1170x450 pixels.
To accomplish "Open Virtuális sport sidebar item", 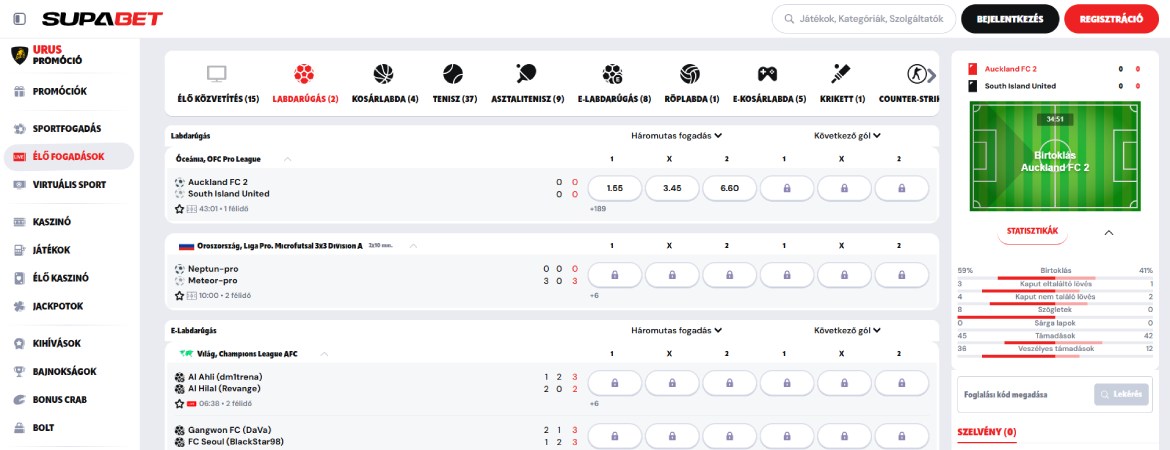I will pos(69,184).
